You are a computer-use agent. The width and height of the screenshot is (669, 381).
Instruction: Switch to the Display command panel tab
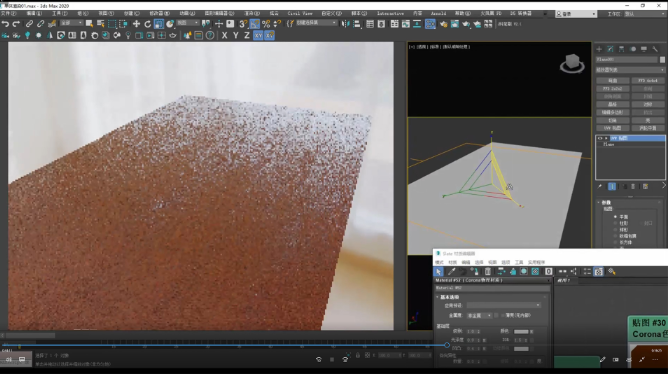[644, 49]
